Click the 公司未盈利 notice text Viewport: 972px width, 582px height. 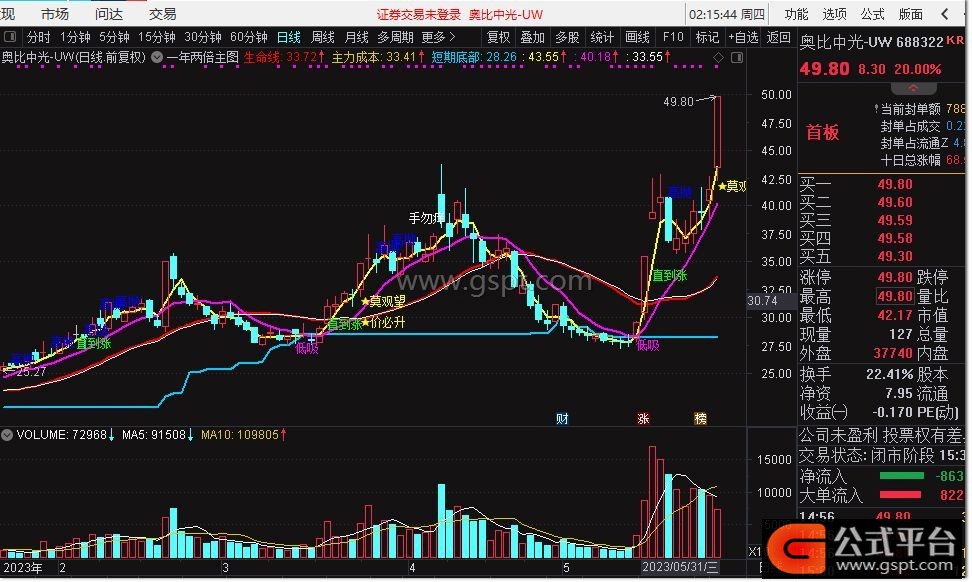(838, 435)
